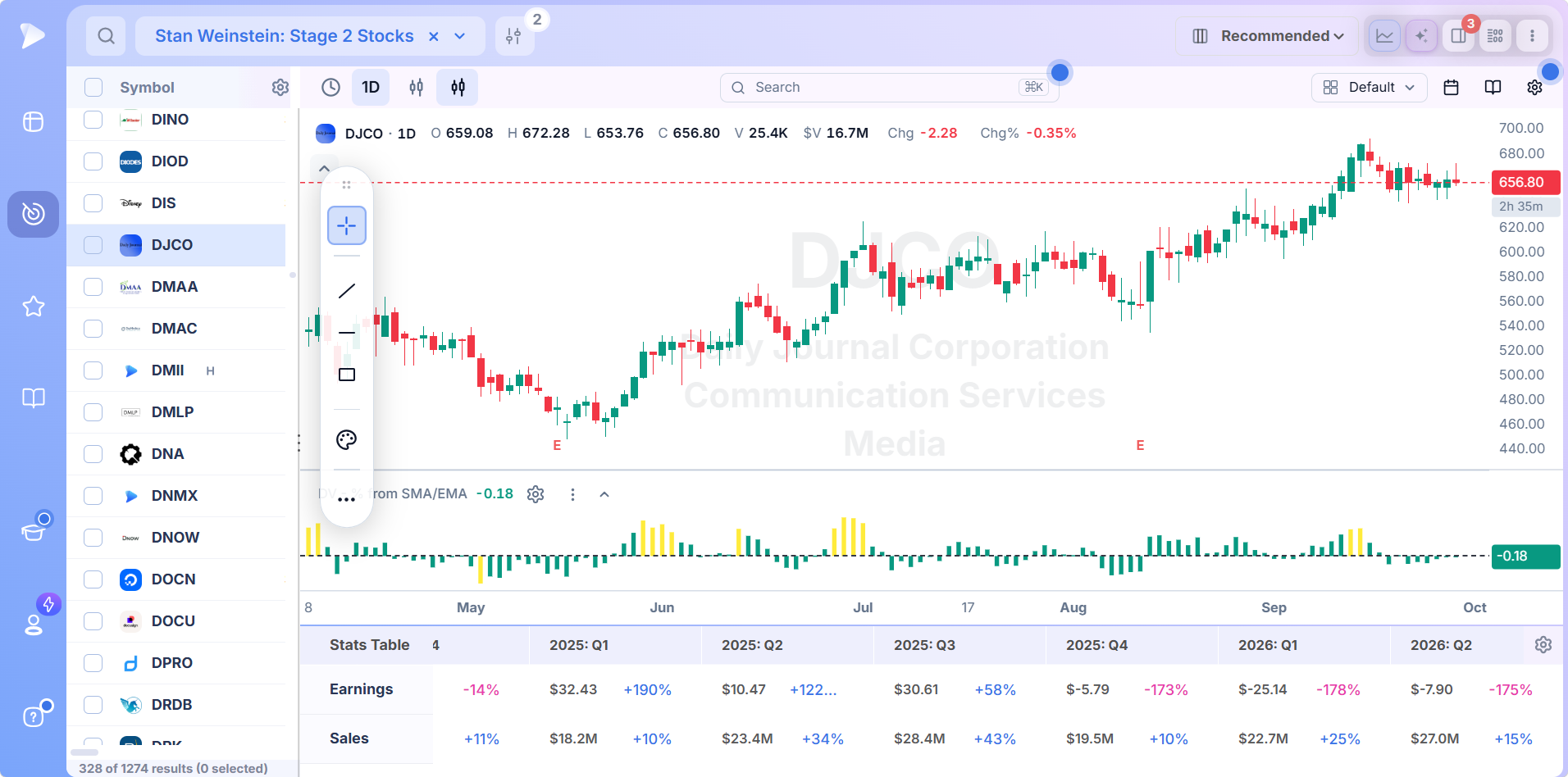Viewport: 1568px width, 777px height.
Task: Close the Stan Weinstein: Stage 2 Stocks screen
Action: (434, 36)
